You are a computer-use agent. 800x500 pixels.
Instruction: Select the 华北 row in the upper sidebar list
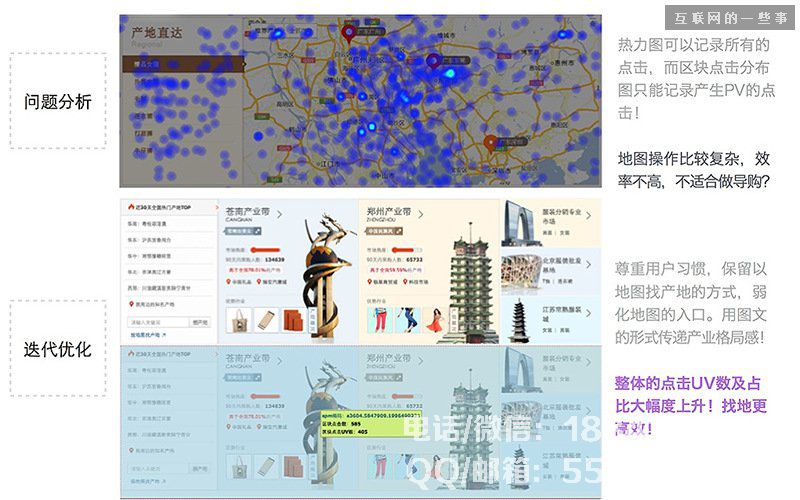[169, 272]
